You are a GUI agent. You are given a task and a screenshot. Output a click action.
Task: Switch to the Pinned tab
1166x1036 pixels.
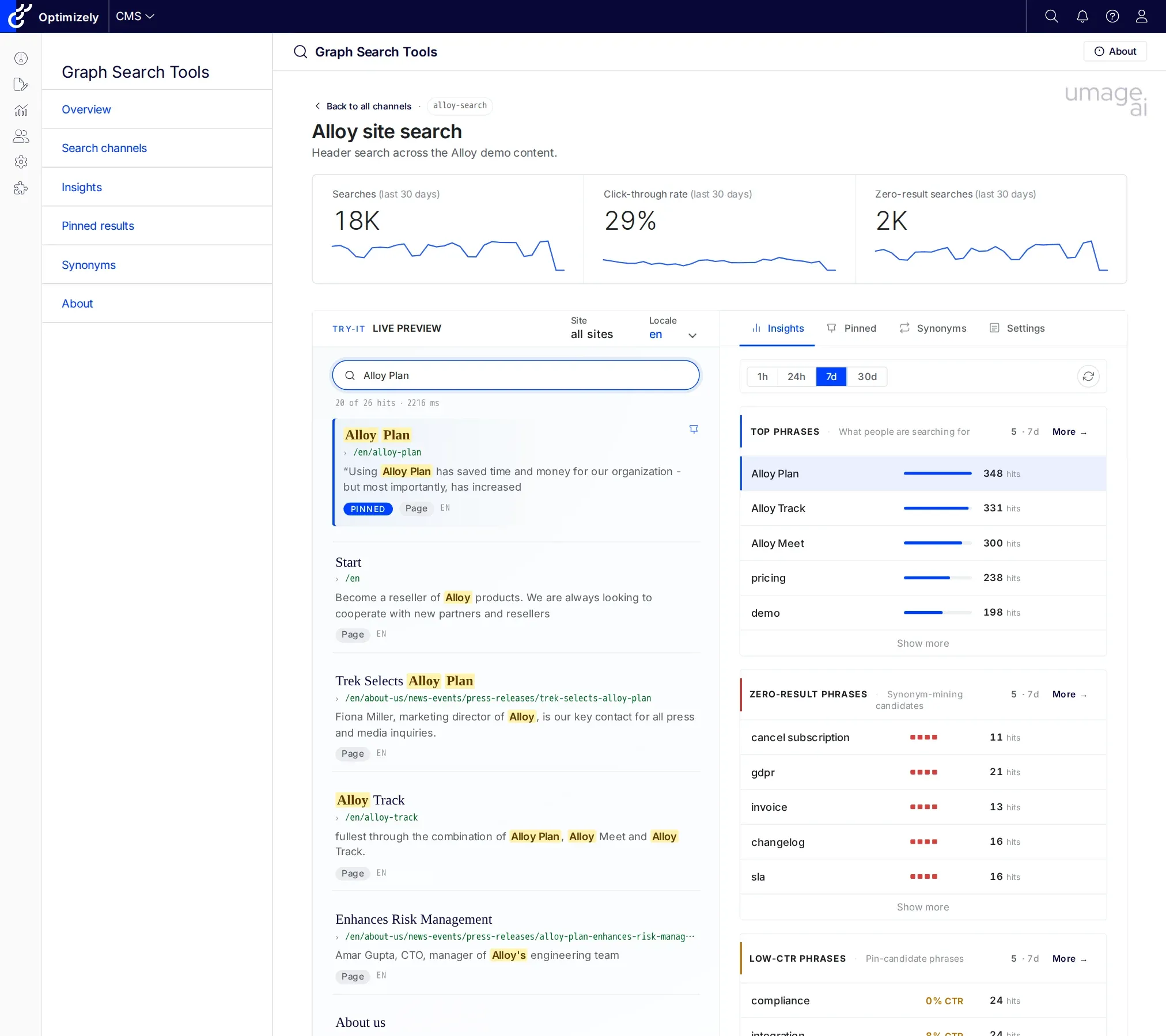pyautogui.click(x=851, y=328)
